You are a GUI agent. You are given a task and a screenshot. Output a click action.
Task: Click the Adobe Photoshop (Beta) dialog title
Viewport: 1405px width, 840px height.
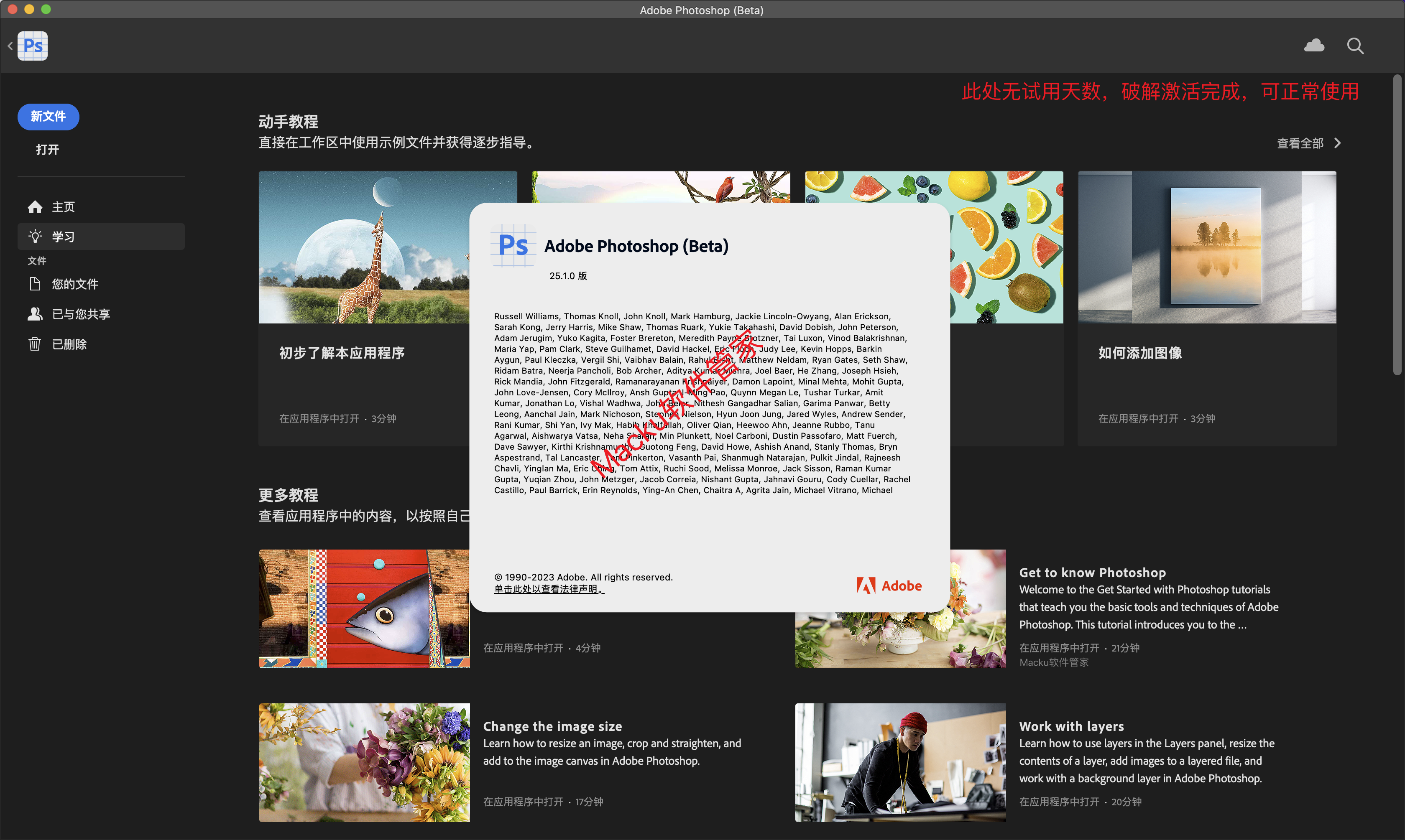[636, 246]
